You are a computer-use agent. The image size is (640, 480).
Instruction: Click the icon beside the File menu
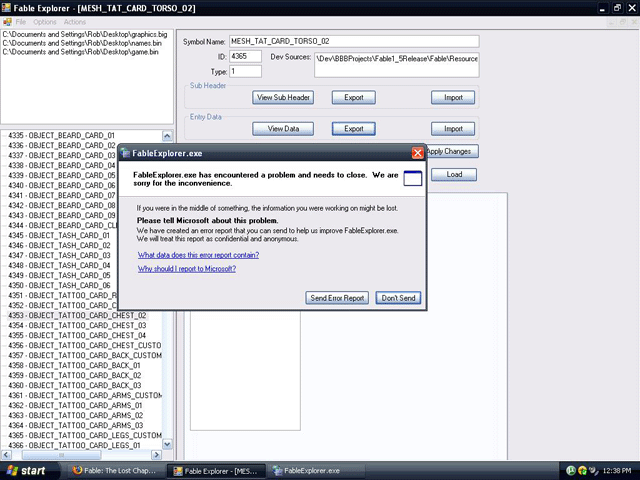click(7, 22)
